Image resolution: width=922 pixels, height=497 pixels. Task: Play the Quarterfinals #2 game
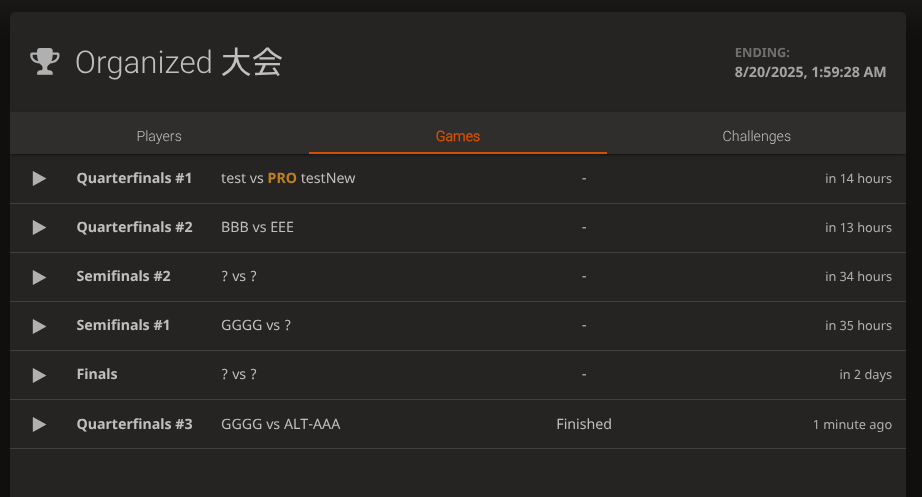39,228
